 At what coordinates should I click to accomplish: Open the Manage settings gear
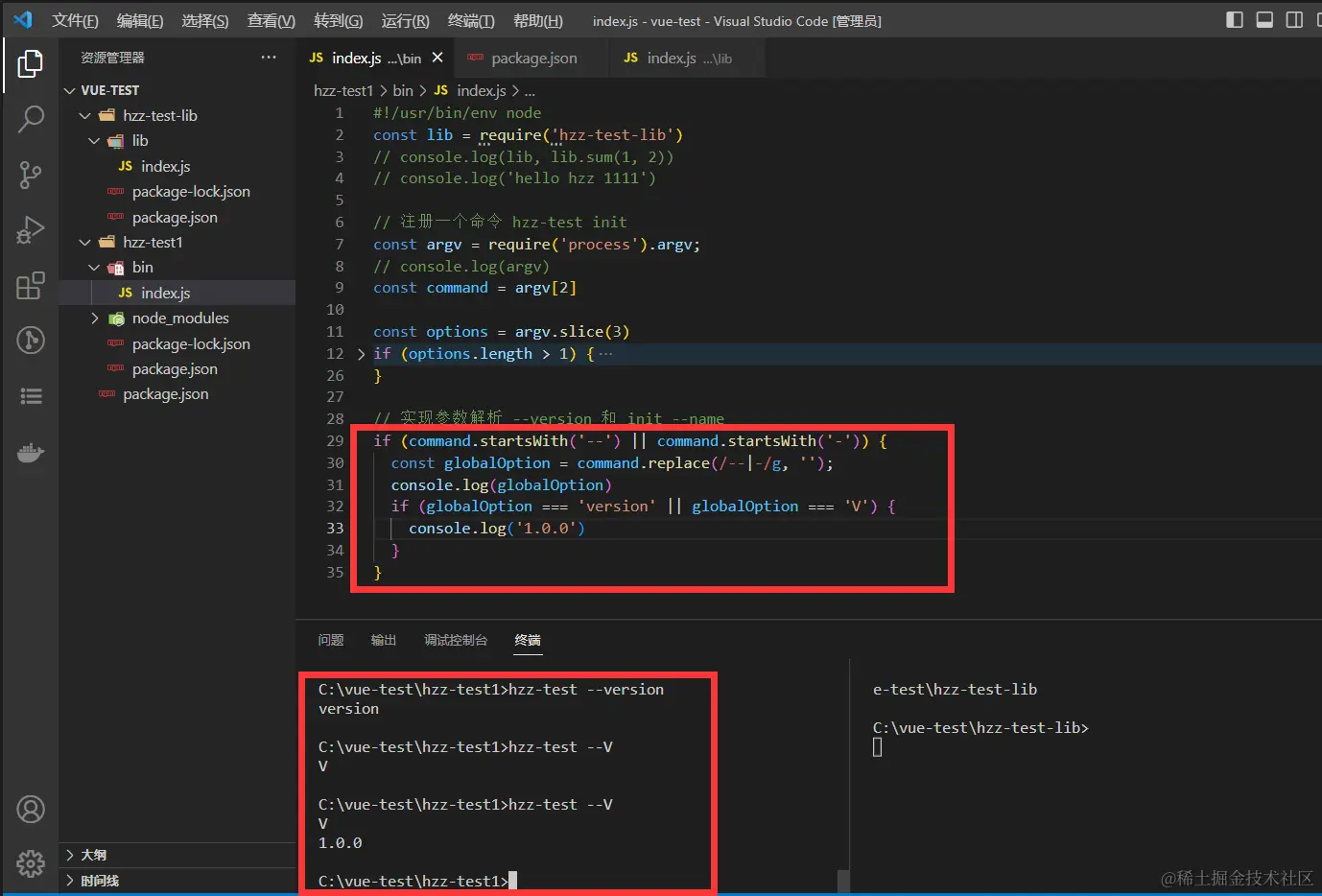click(x=31, y=863)
